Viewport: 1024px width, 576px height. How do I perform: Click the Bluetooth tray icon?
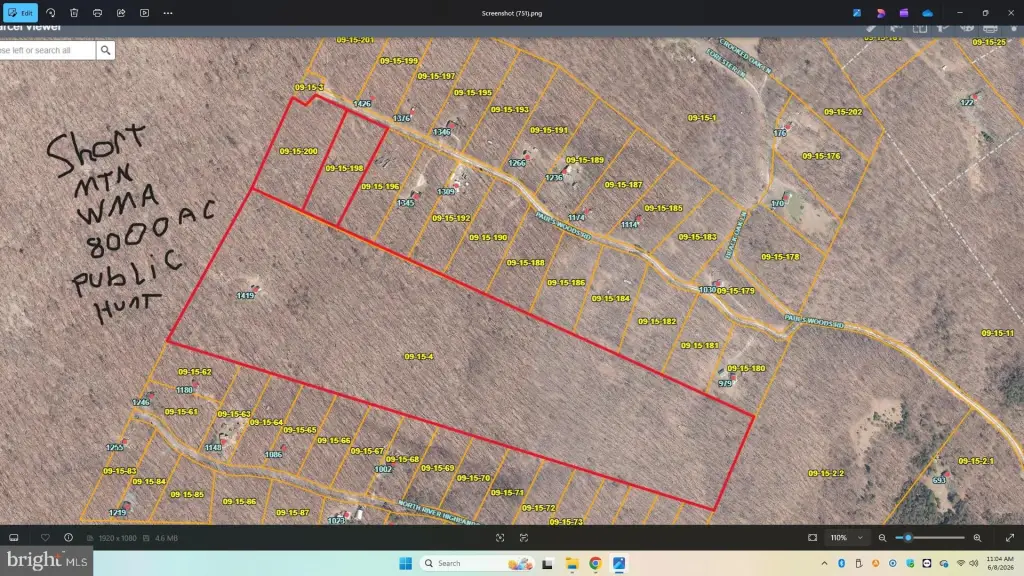click(841, 563)
